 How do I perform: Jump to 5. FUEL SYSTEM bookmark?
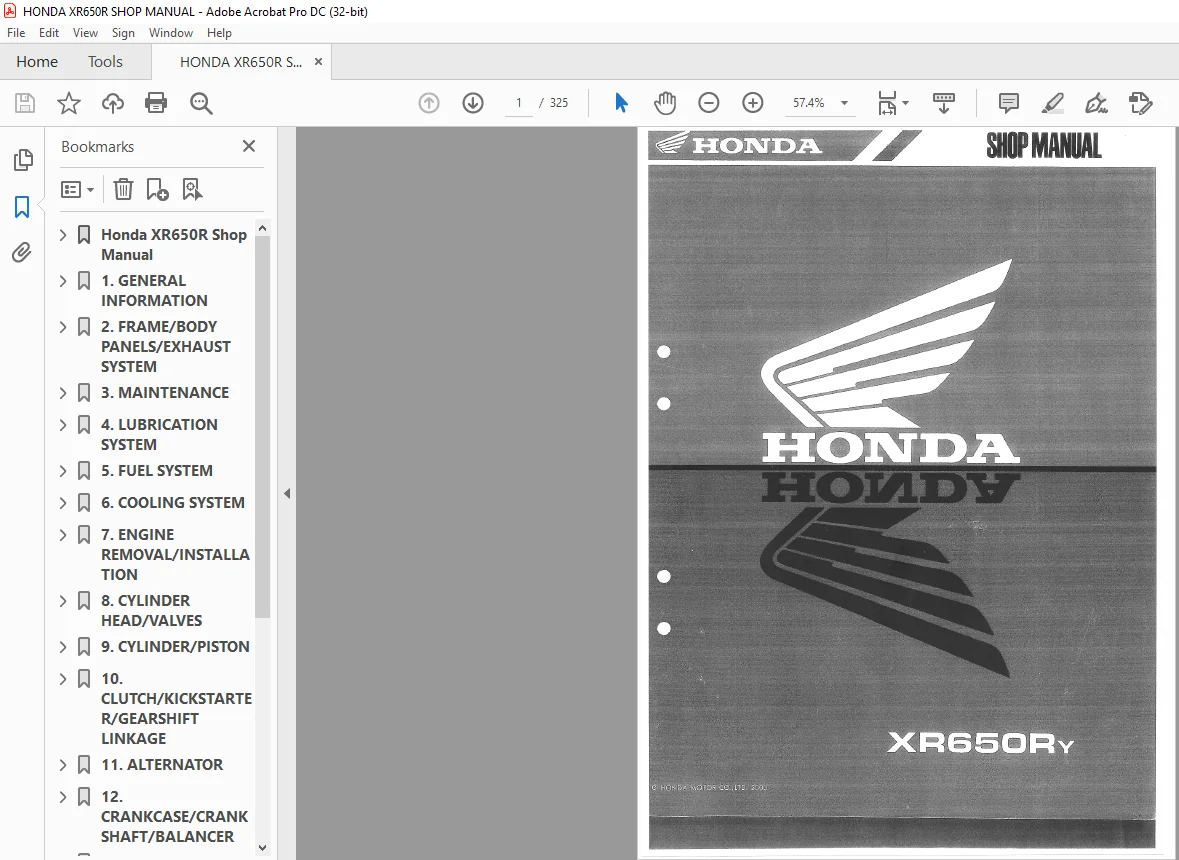coord(156,471)
